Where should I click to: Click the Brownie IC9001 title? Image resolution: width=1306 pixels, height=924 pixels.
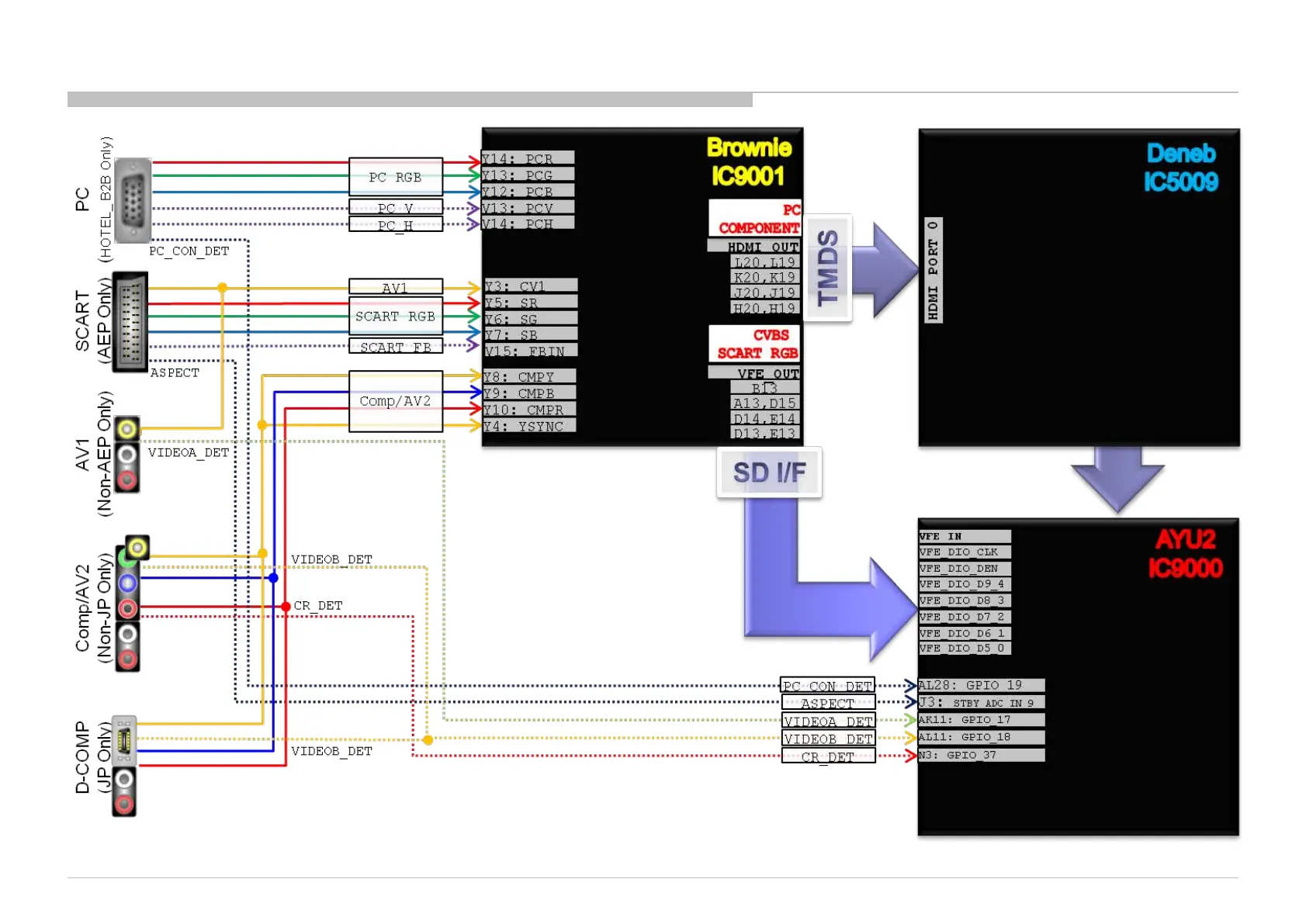[748, 162]
